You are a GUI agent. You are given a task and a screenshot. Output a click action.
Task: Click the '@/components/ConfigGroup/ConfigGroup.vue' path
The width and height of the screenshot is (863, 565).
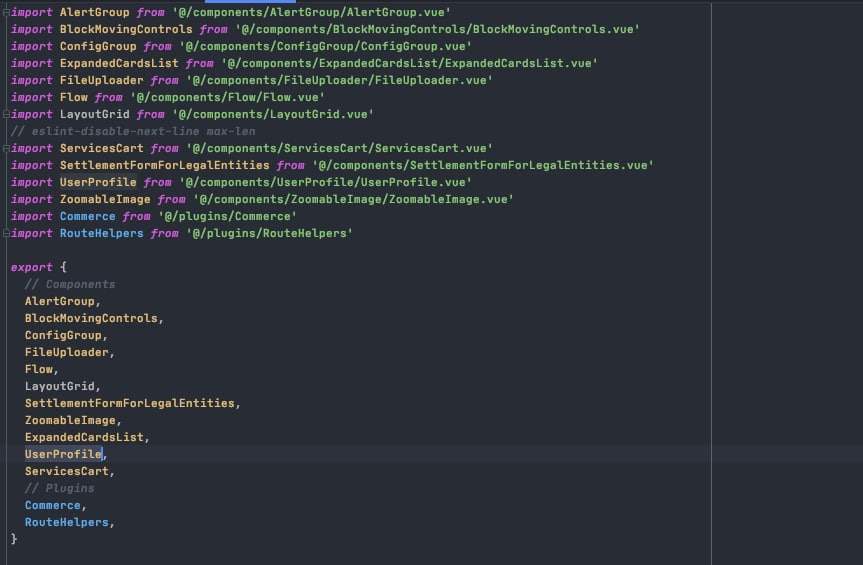325,46
